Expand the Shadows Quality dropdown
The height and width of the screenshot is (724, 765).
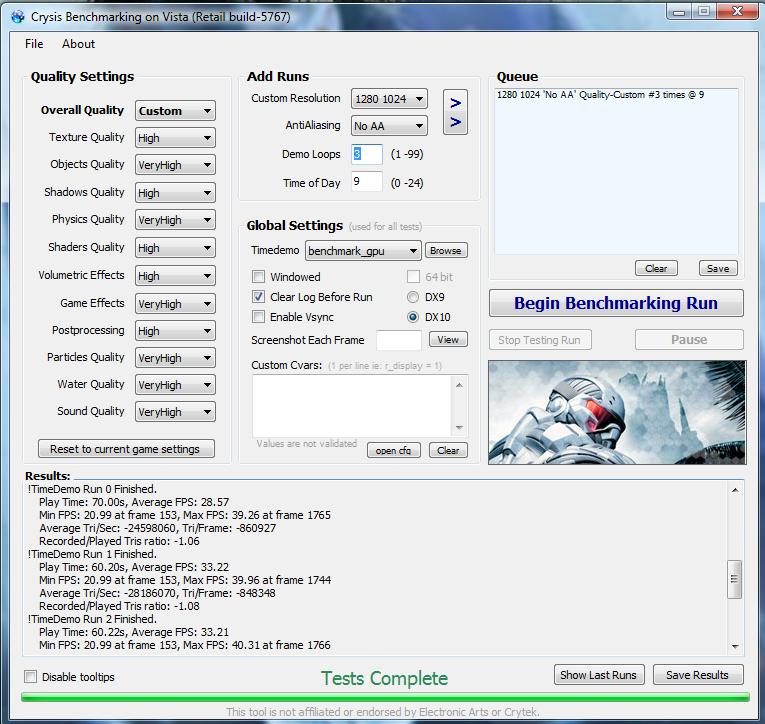(x=175, y=193)
